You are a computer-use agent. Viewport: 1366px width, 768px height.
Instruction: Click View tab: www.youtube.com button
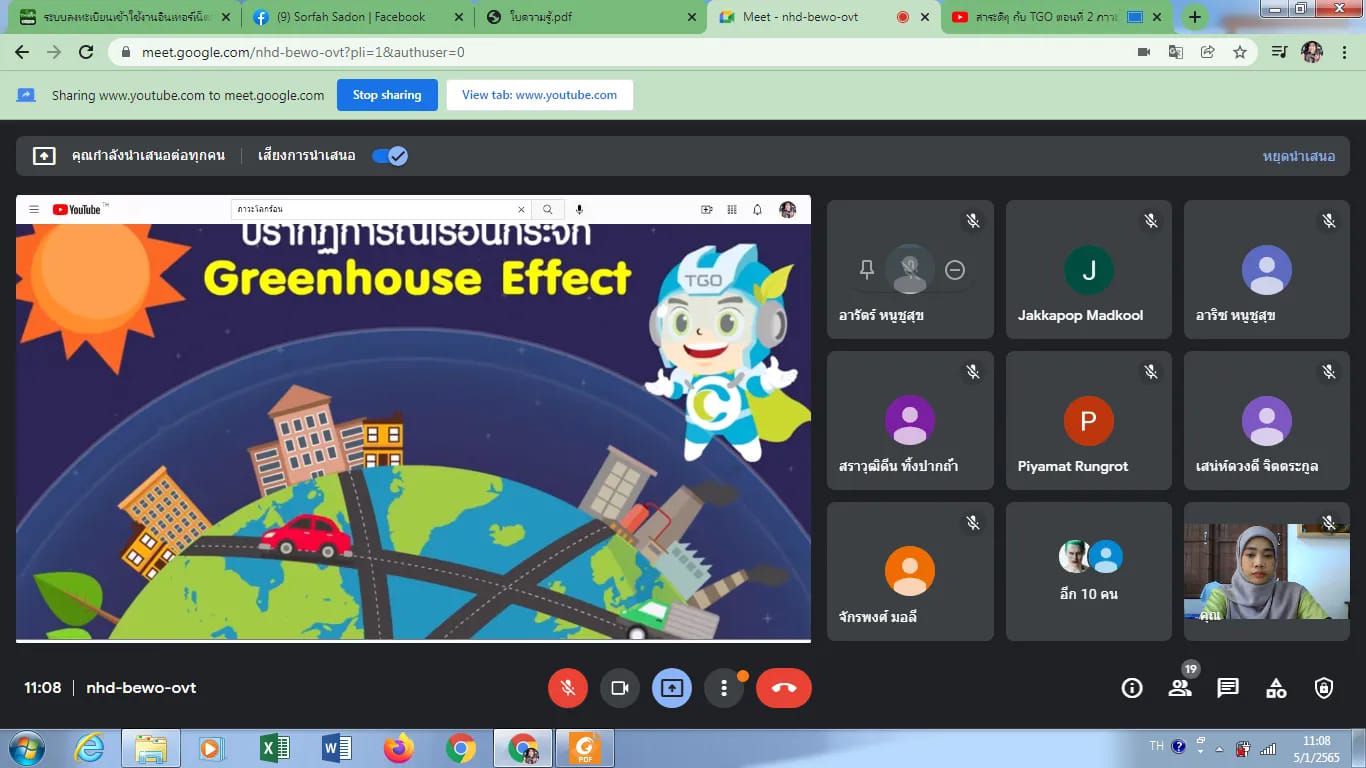pyautogui.click(x=539, y=95)
